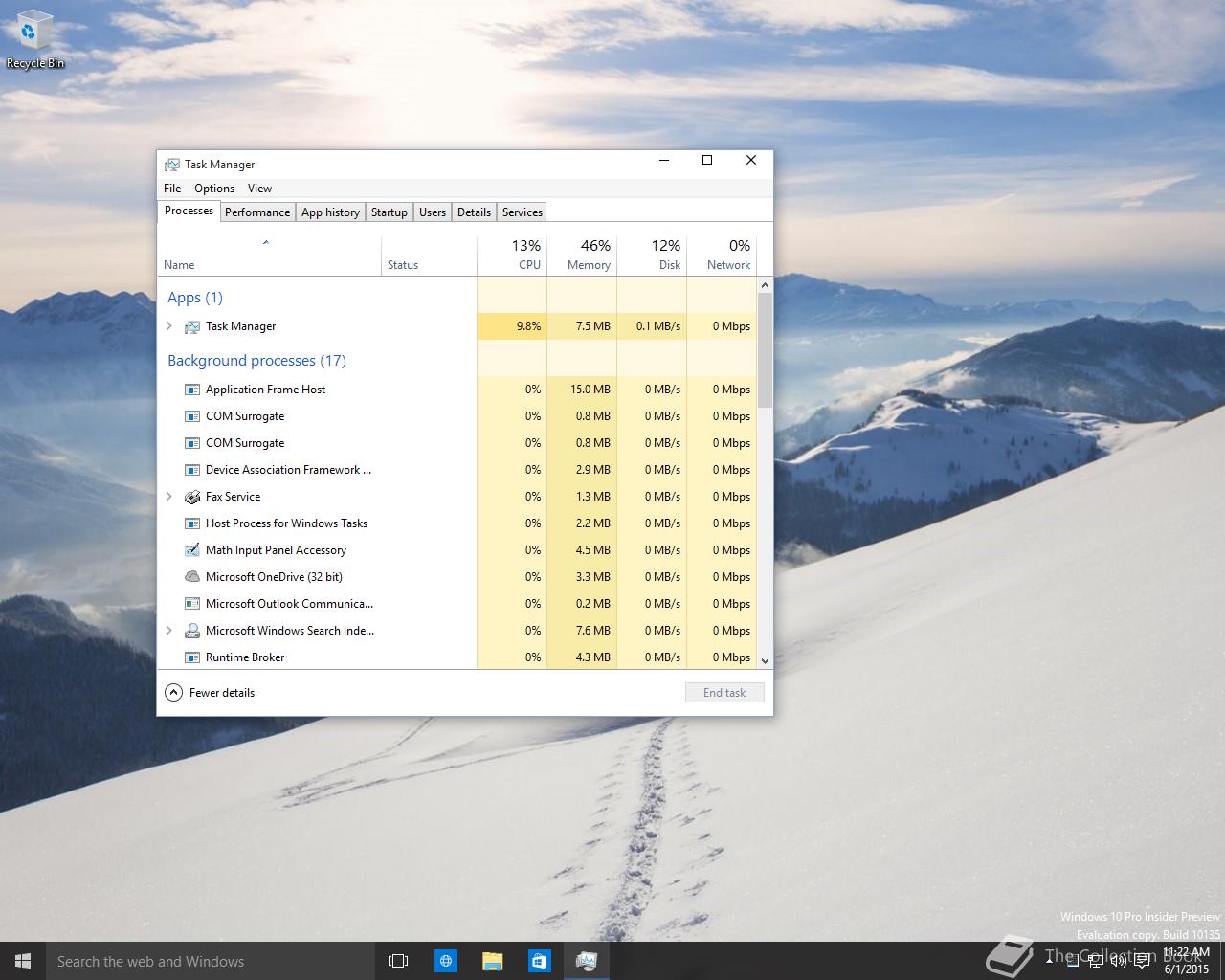Expand the Microsoft Windows Search Indexer group

tap(169, 631)
